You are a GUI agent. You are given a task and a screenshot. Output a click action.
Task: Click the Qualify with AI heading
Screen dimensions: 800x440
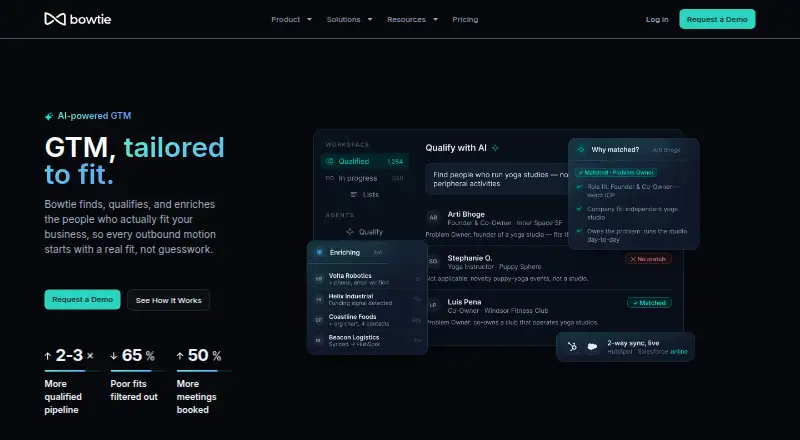click(x=456, y=148)
